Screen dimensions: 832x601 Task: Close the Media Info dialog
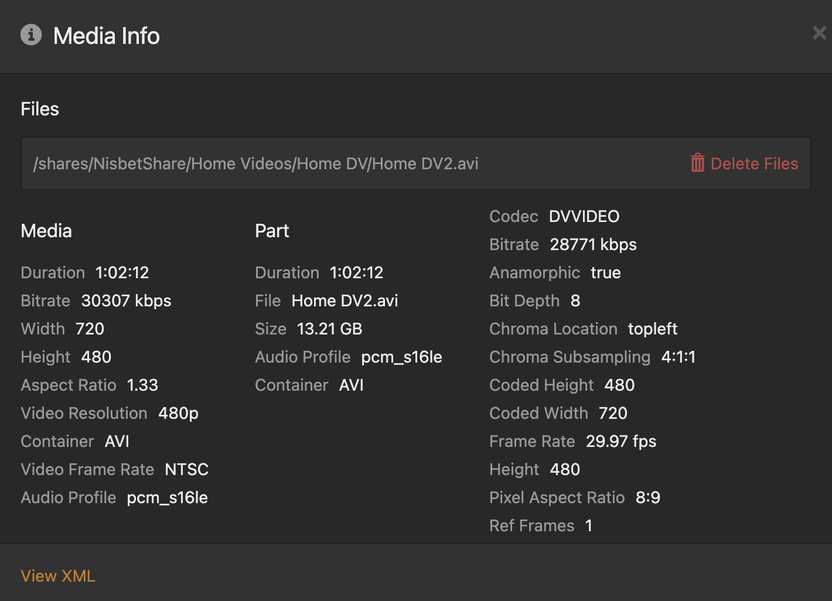pos(819,34)
